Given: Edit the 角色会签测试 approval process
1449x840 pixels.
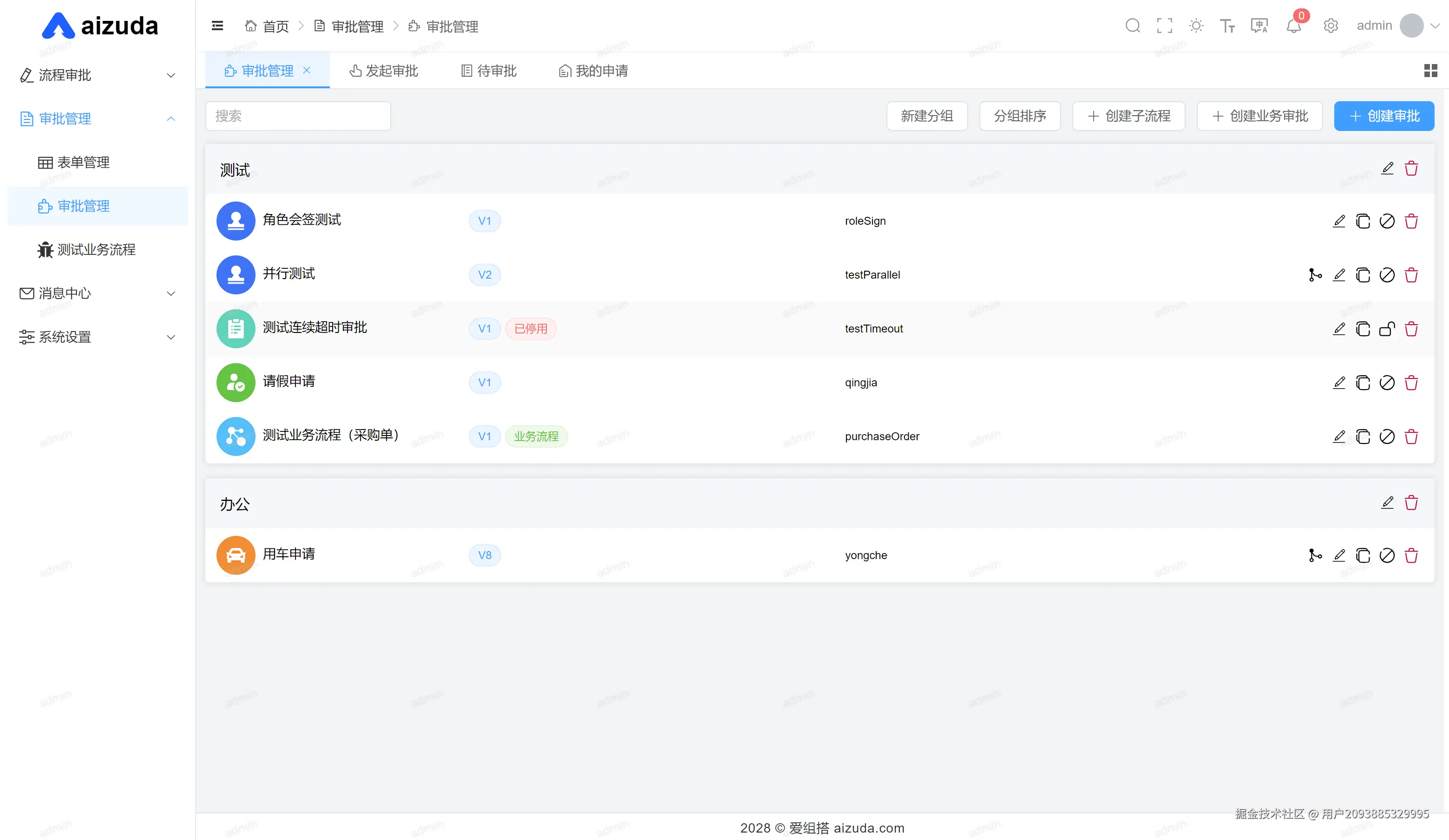Looking at the screenshot, I should [x=1338, y=221].
